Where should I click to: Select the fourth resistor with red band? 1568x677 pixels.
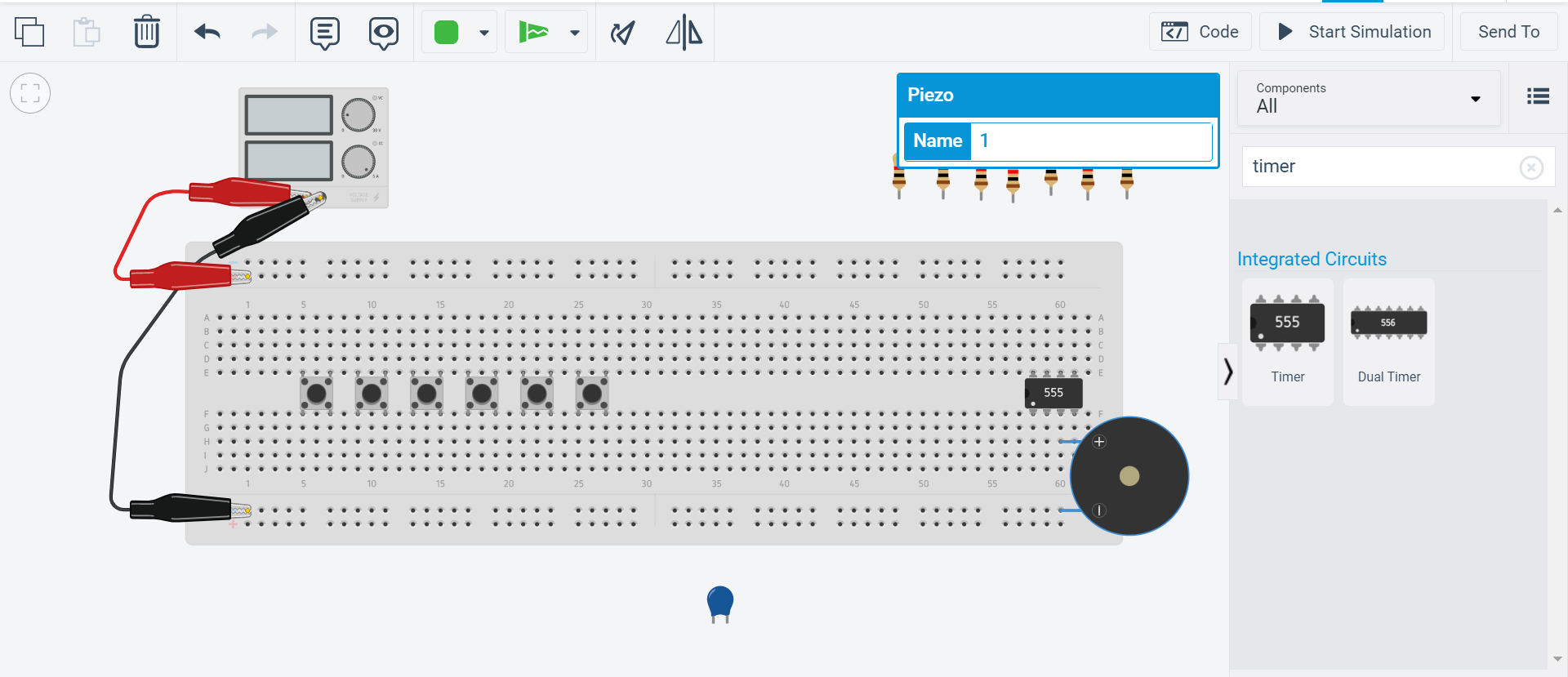click(1013, 185)
